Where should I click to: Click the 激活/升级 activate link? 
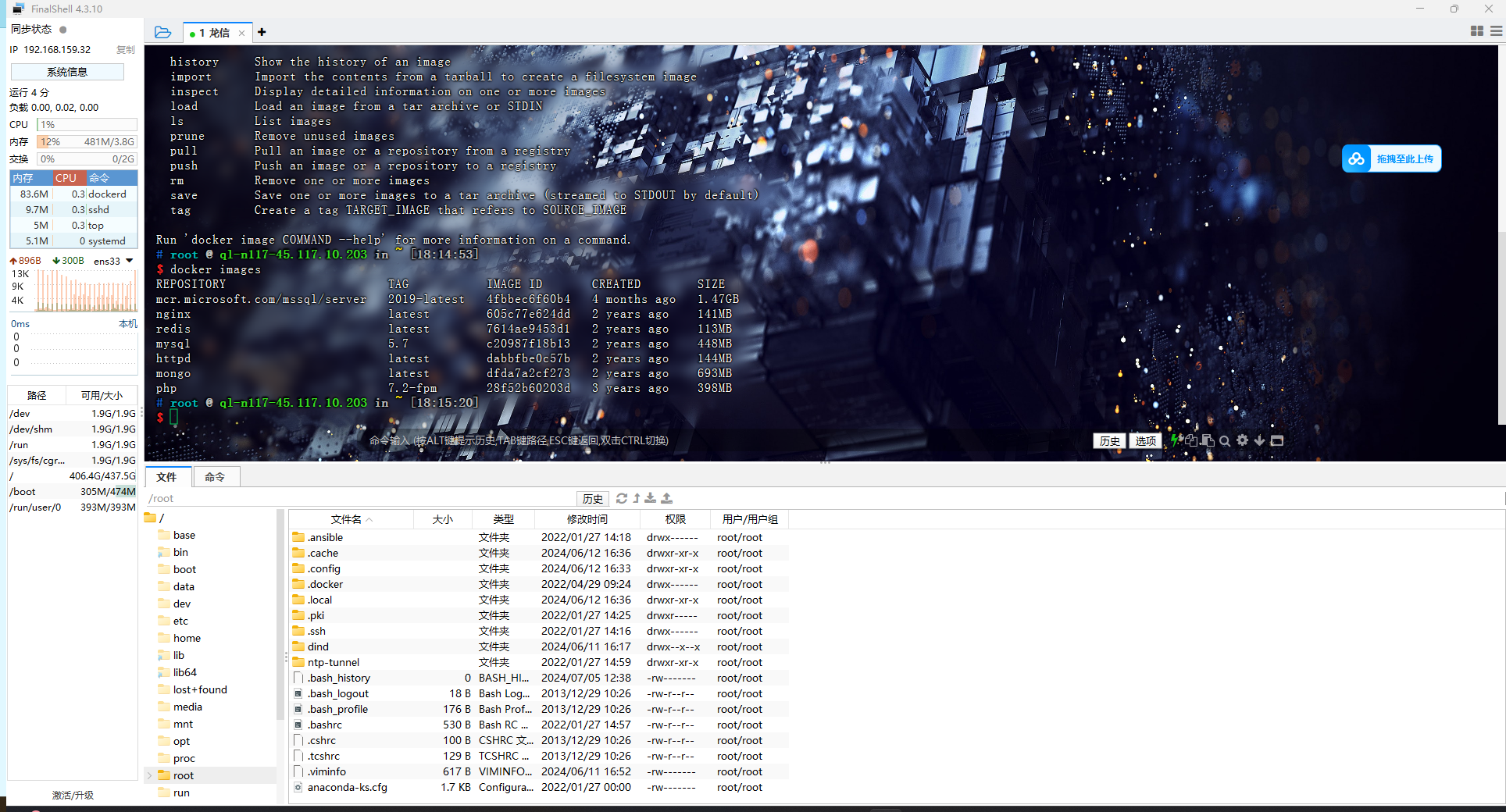(x=73, y=795)
